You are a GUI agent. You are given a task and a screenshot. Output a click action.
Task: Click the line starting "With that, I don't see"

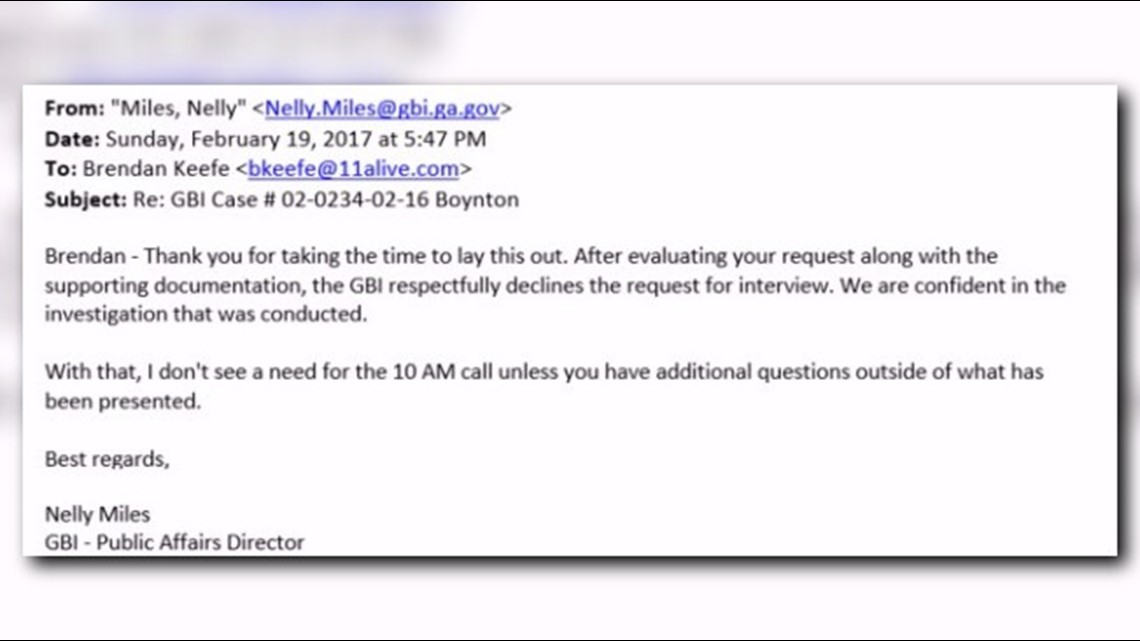click(x=544, y=372)
